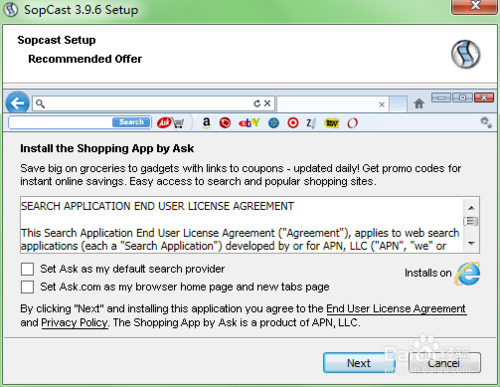This screenshot has height=387, width=500.
Task: Click the 'Recommended Offer' heading
Action: click(85, 59)
